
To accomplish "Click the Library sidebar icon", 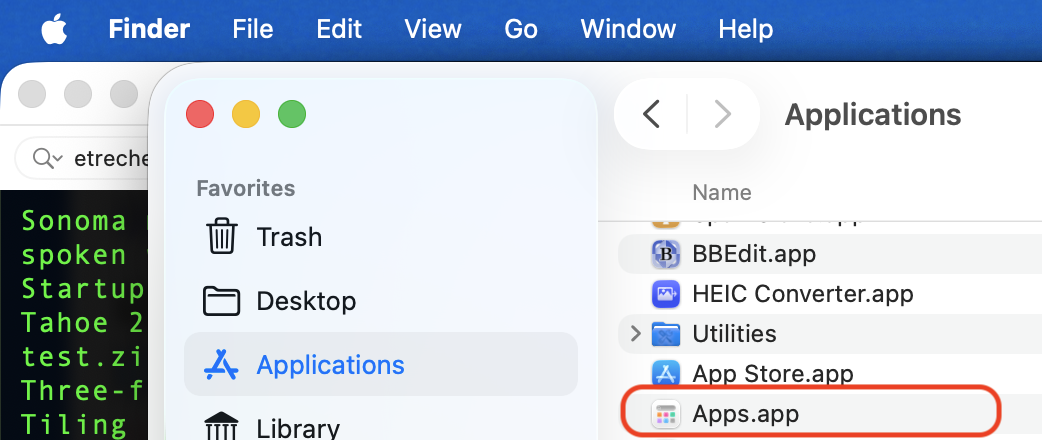I will 221,427.
